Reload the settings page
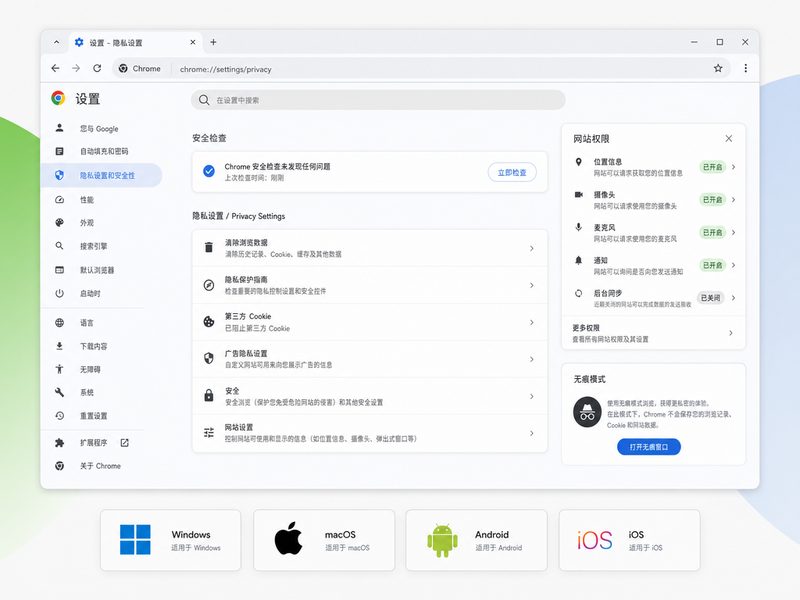 tap(97, 68)
